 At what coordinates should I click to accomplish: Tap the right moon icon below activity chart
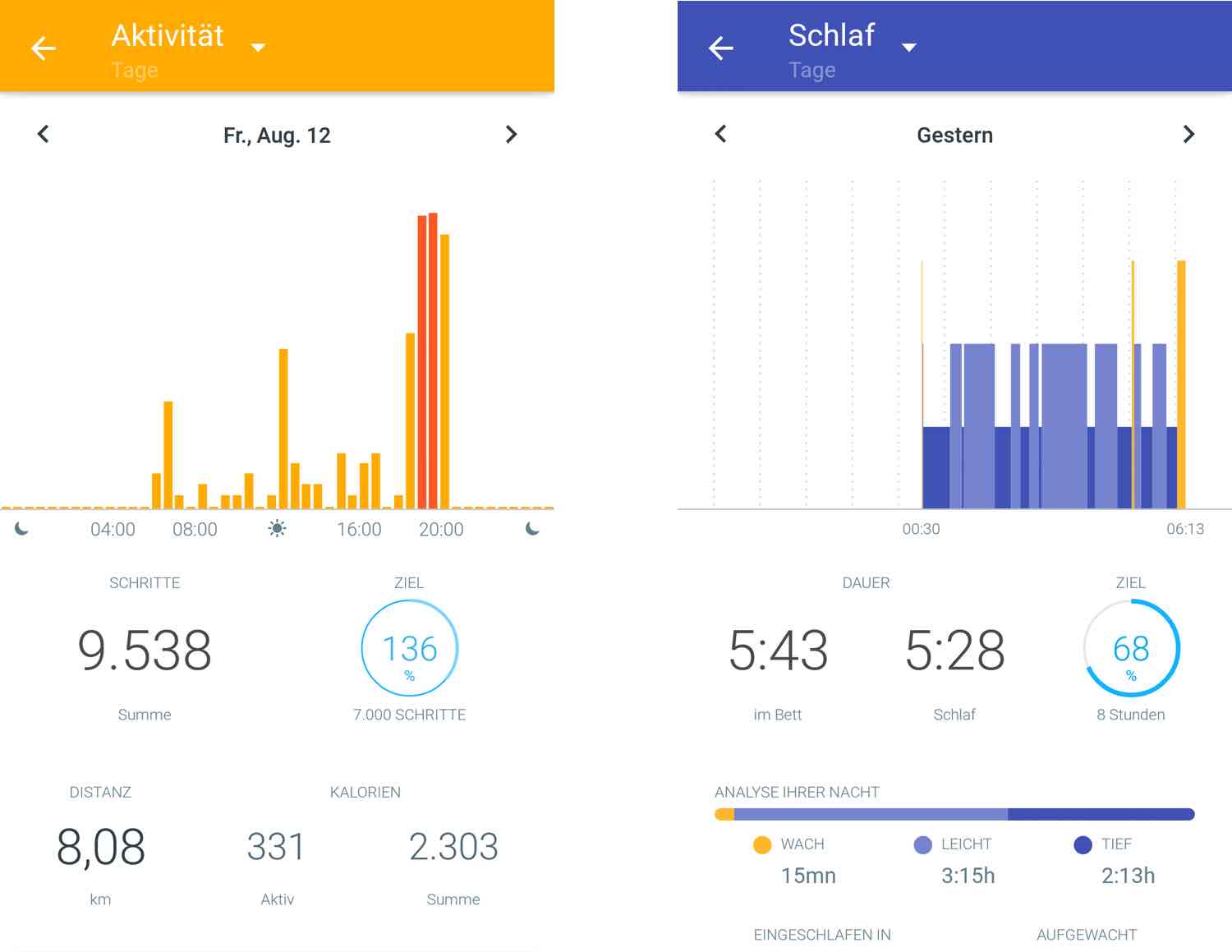pyautogui.click(x=532, y=529)
